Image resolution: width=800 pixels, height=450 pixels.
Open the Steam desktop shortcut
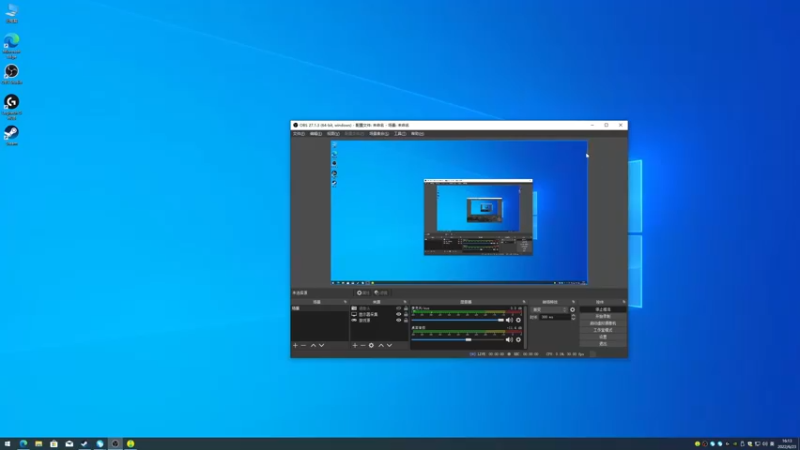[x=12, y=136]
